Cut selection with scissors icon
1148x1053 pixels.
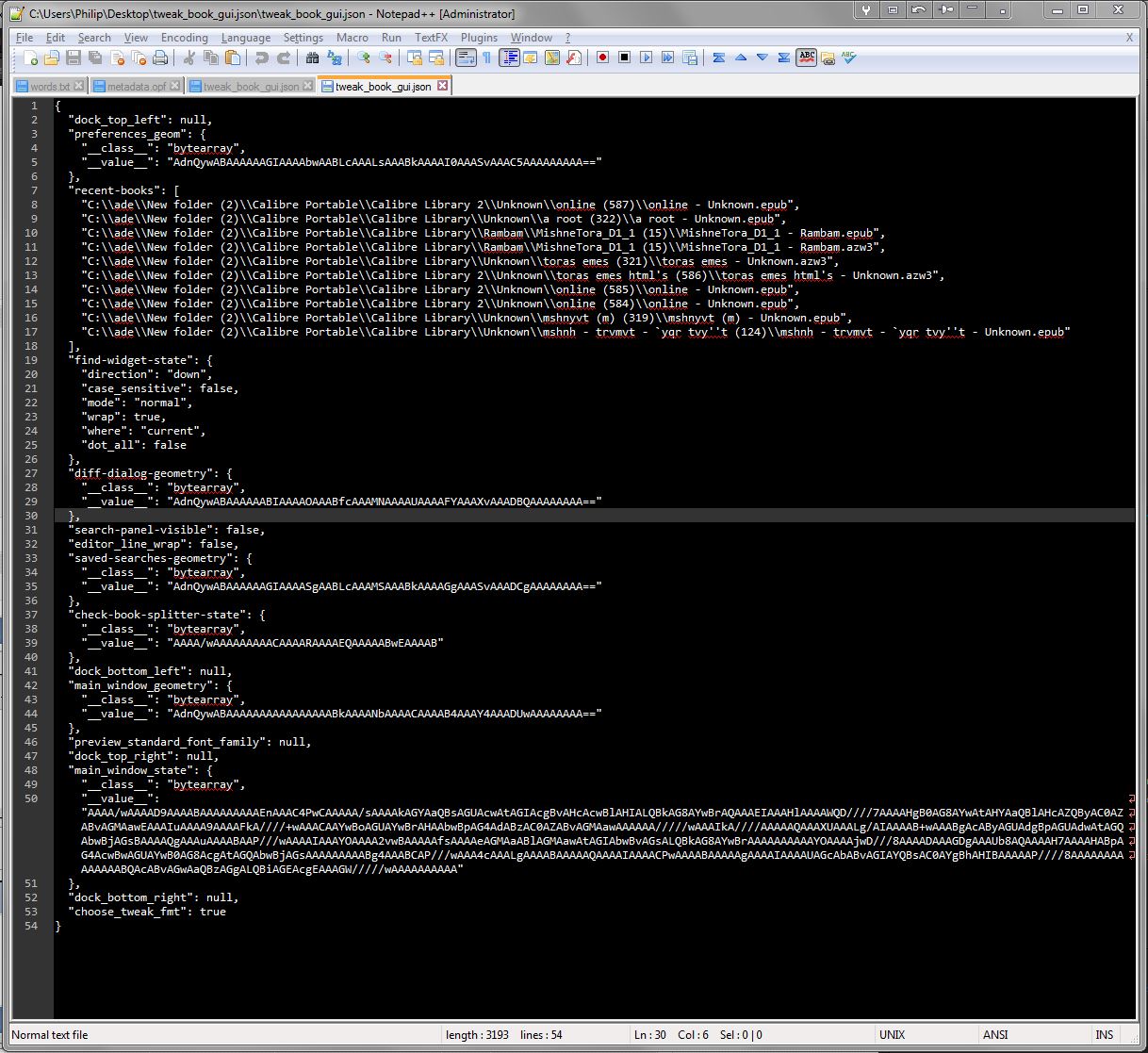pos(189,58)
